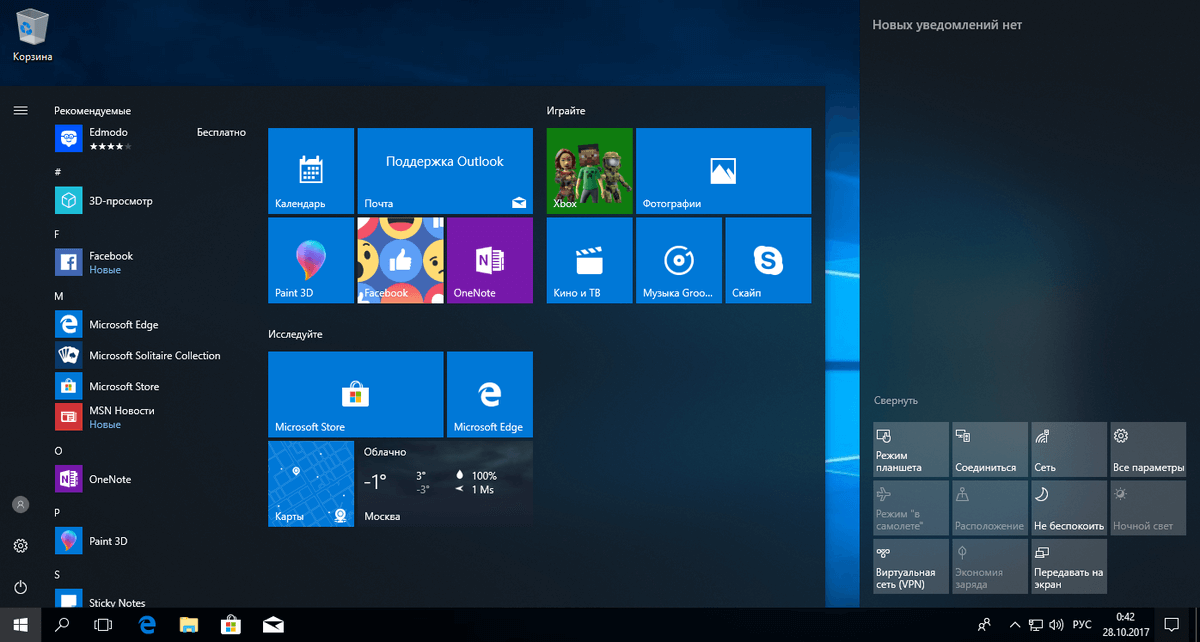The height and width of the screenshot is (642, 1200).
Task: Open the Кино и ТВ tile
Action: coord(589,260)
